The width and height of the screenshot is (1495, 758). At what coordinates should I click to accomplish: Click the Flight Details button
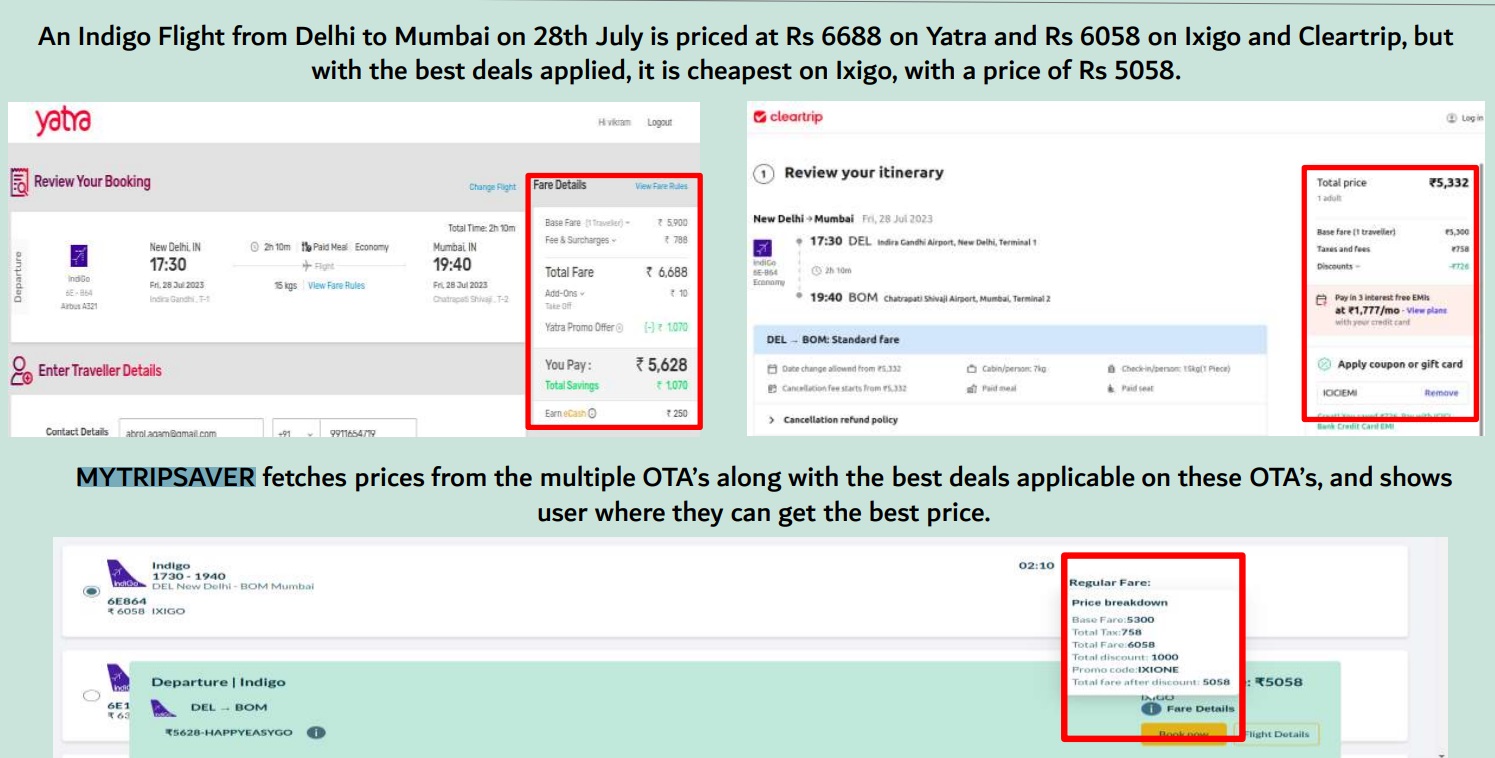pos(1276,734)
